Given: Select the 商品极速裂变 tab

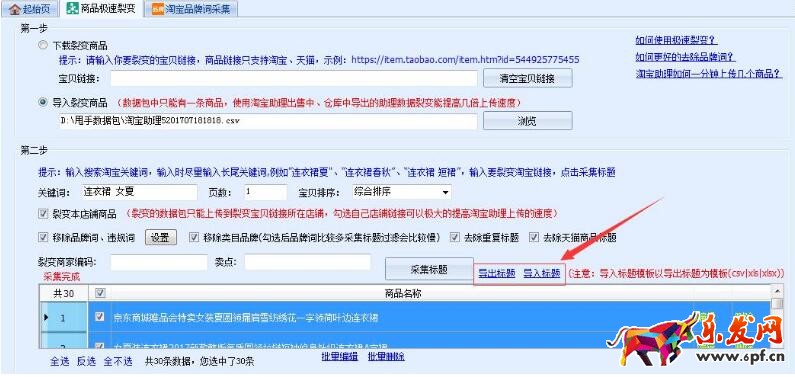Looking at the screenshot, I should click(101, 8).
